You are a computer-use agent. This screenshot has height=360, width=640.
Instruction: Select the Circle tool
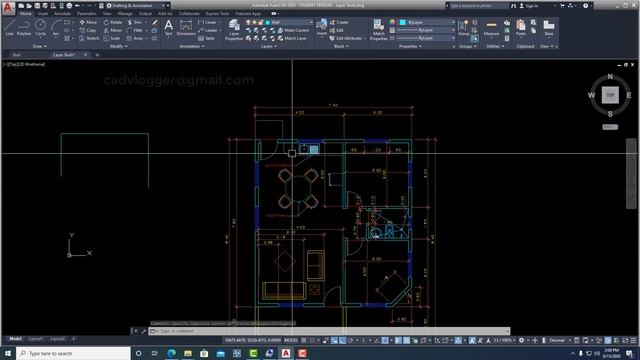coord(40,28)
